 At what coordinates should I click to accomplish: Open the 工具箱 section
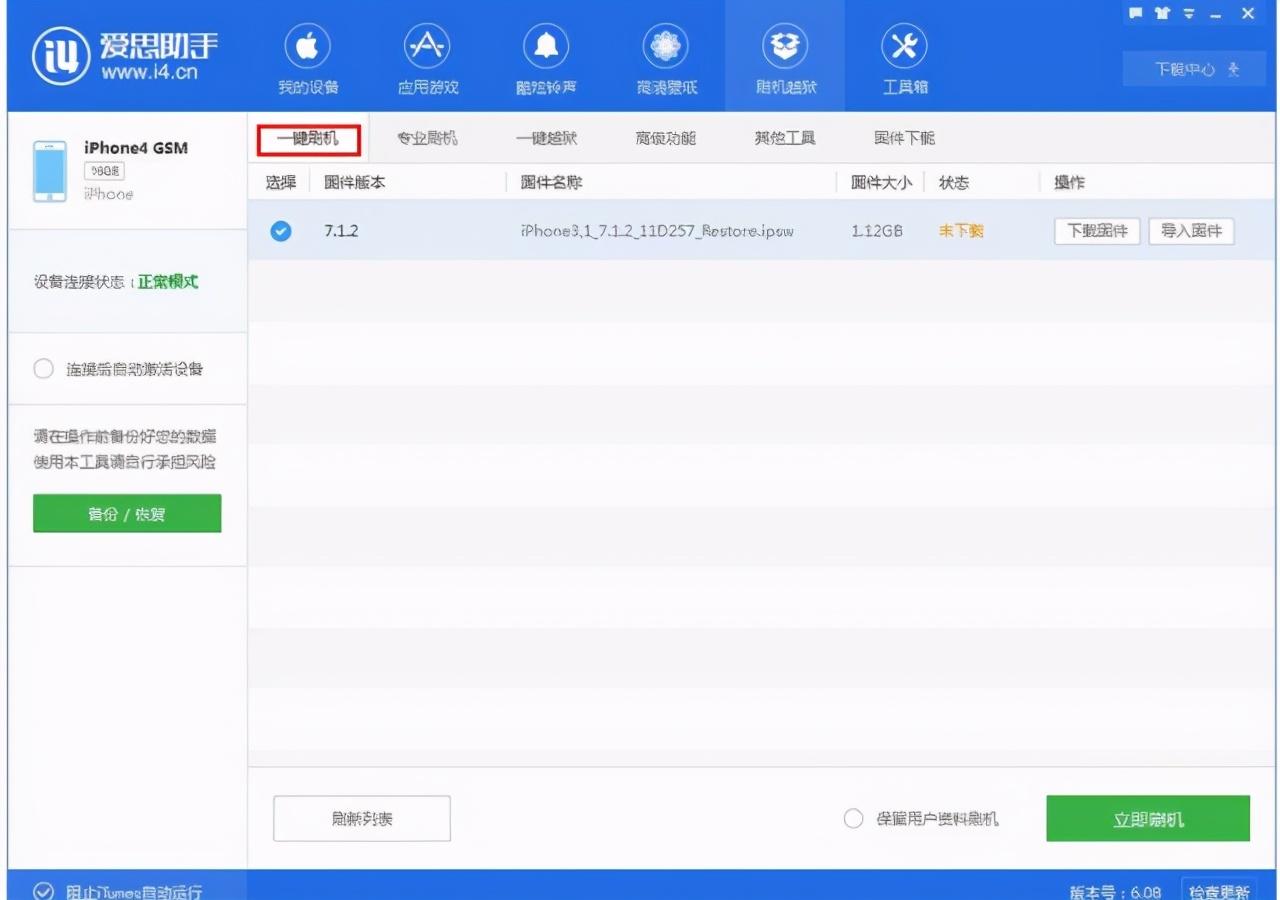pos(905,55)
